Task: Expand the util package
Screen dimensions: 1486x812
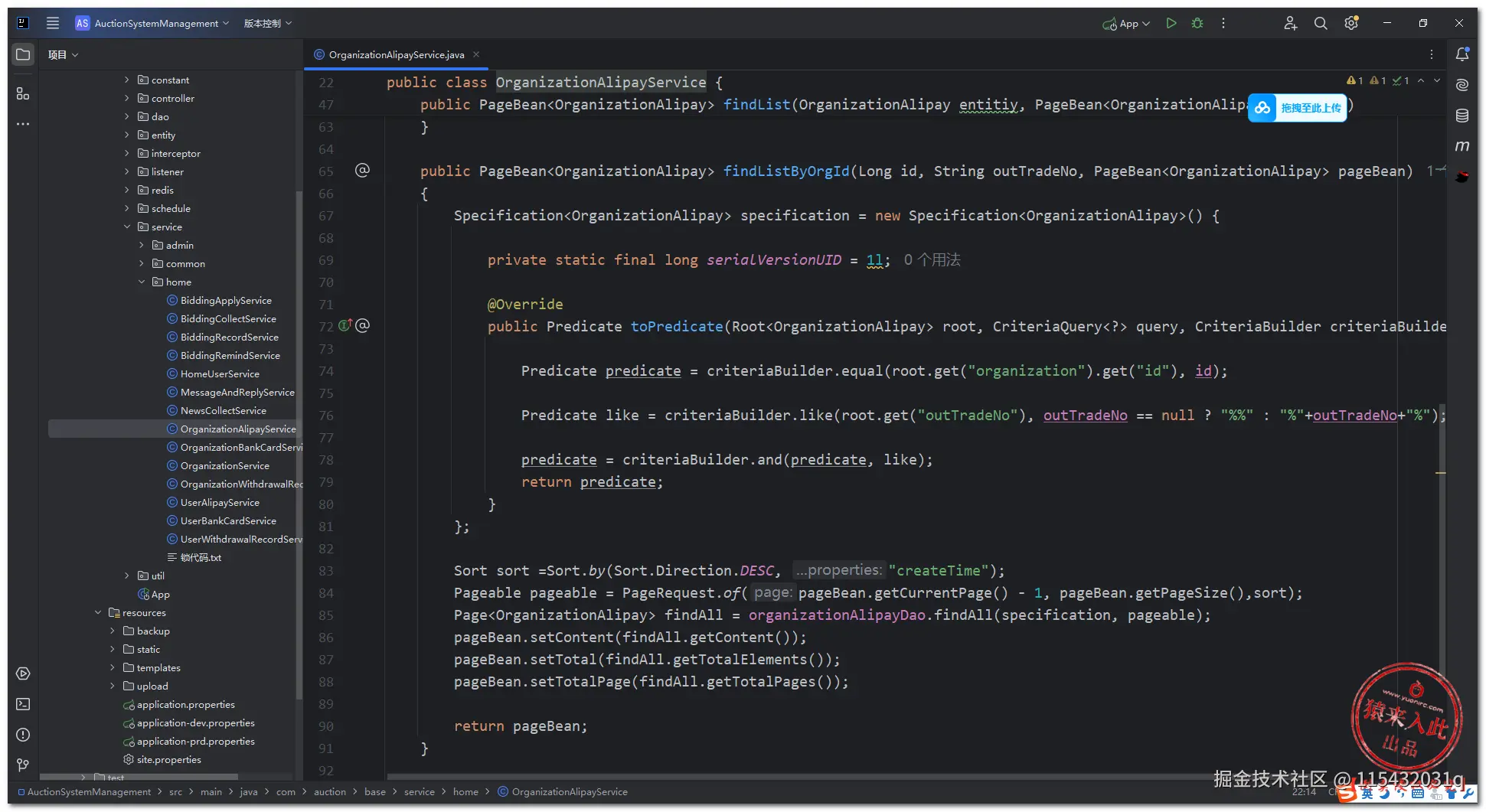Action: (x=127, y=576)
